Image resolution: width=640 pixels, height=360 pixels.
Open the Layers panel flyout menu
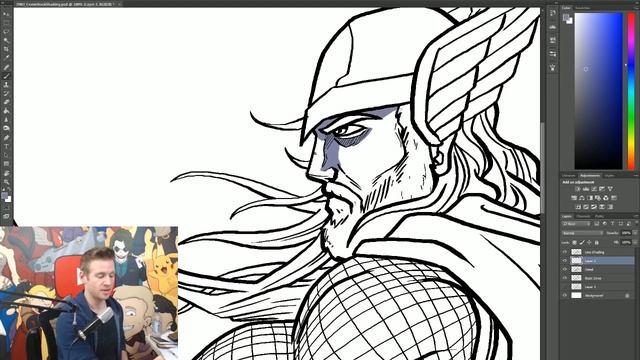(637, 216)
